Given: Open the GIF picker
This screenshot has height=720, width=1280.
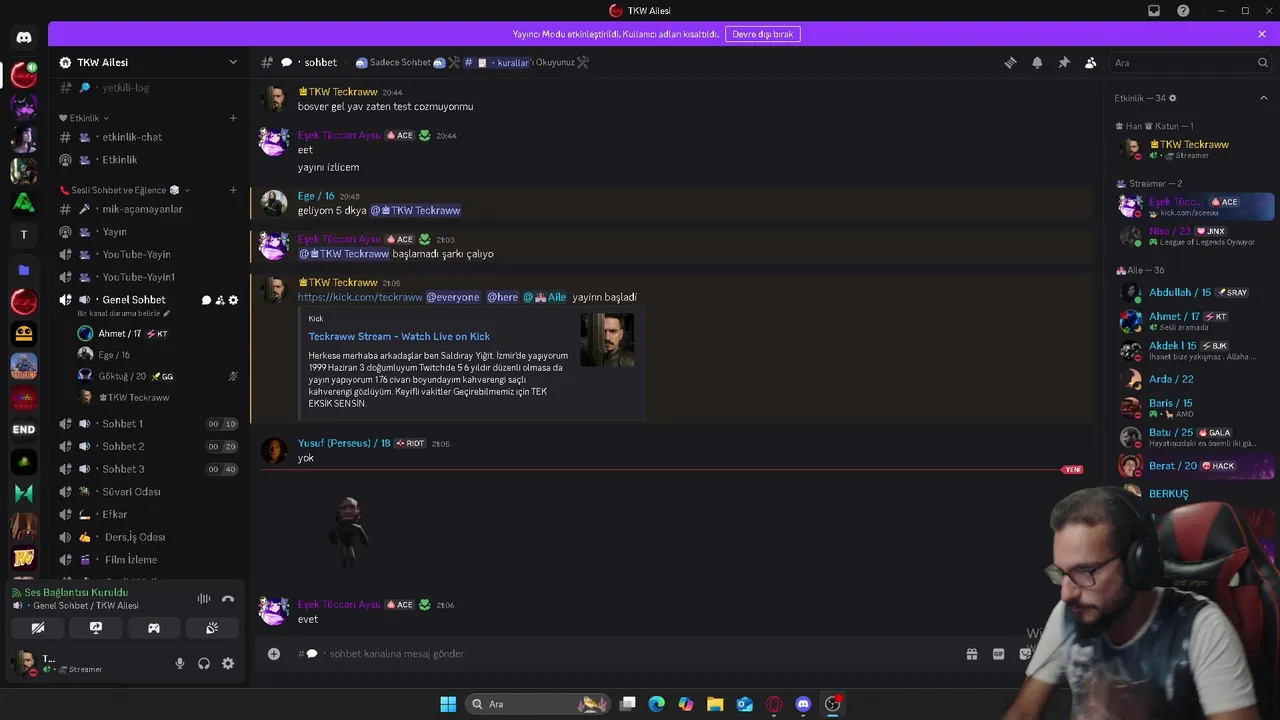Looking at the screenshot, I should click(x=998, y=654).
